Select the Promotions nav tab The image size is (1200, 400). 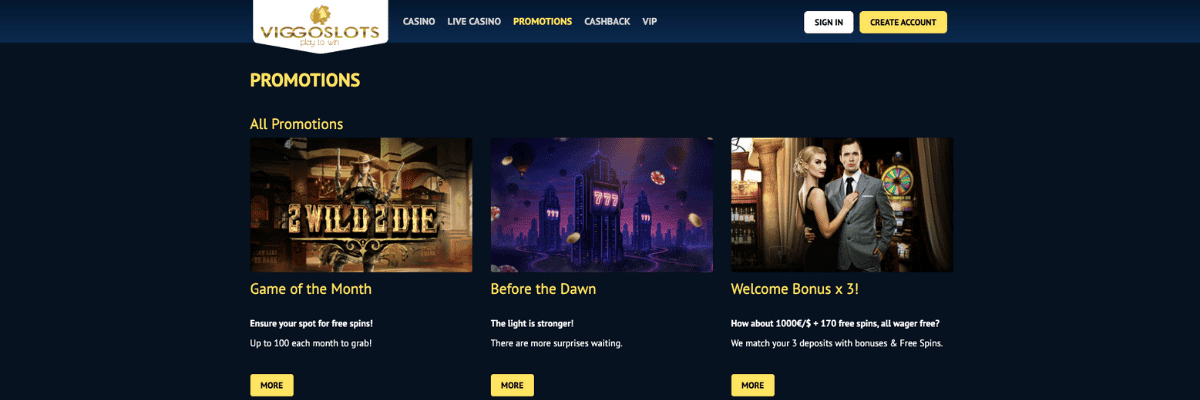click(x=542, y=22)
